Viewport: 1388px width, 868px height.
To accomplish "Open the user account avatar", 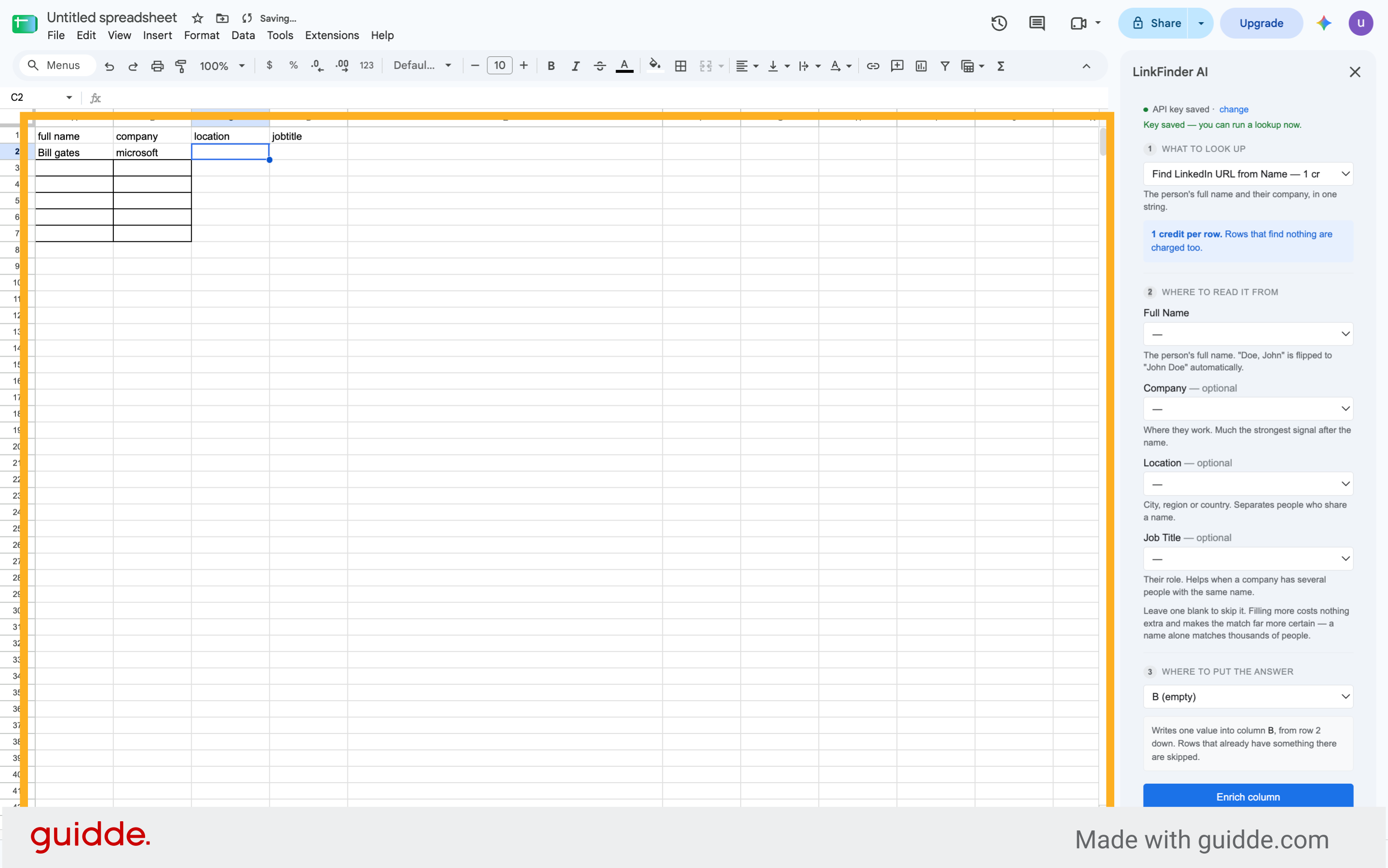I will [x=1361, y=24].
